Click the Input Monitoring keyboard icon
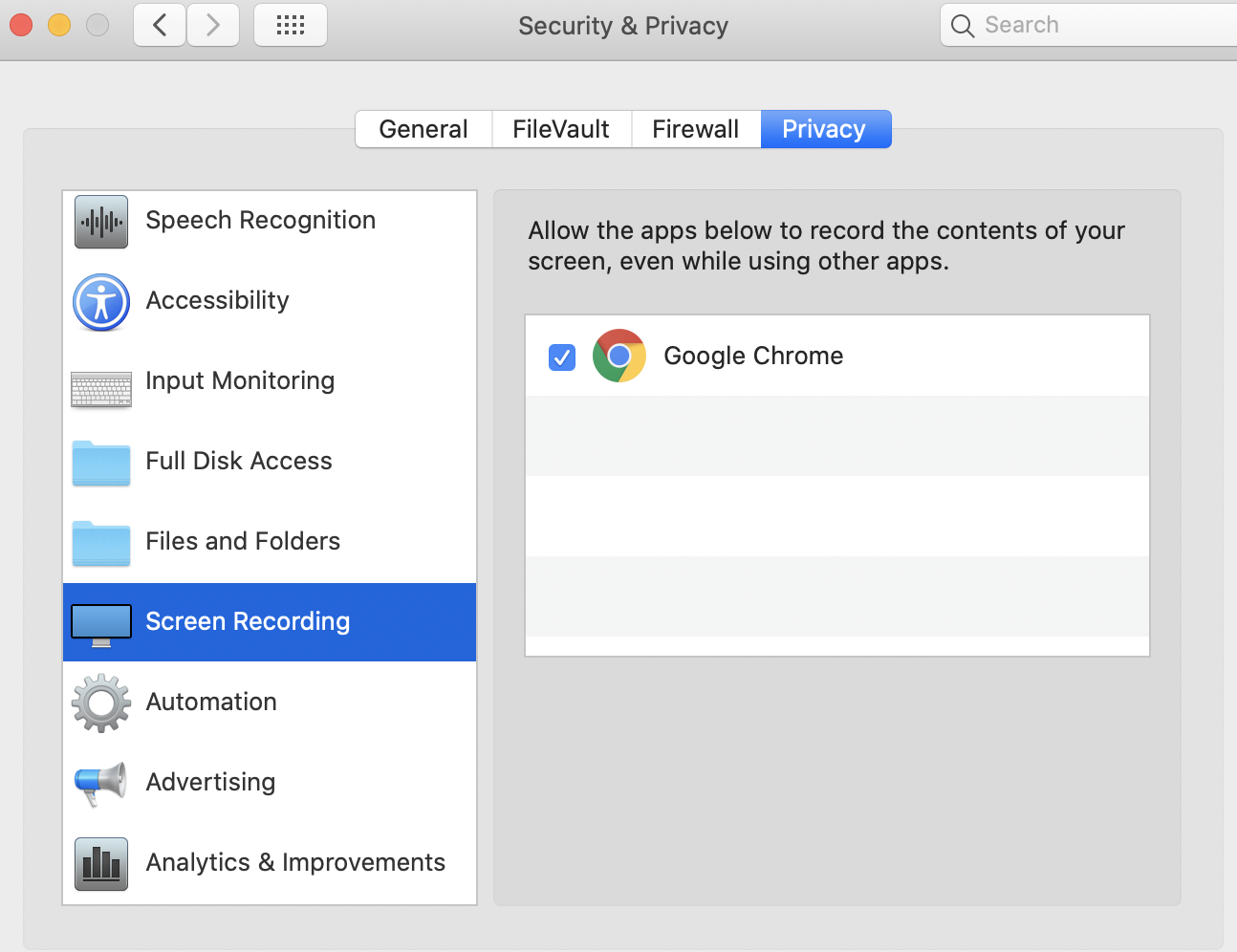The height and width of the screenshot is (952, 1237). coord(101,389)
